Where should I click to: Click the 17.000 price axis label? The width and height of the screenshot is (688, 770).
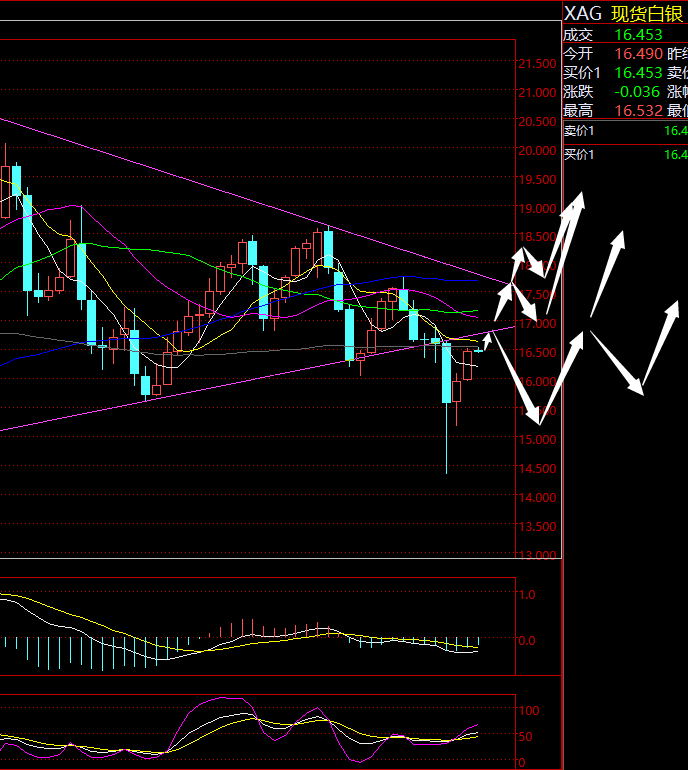tap(537, 324)
